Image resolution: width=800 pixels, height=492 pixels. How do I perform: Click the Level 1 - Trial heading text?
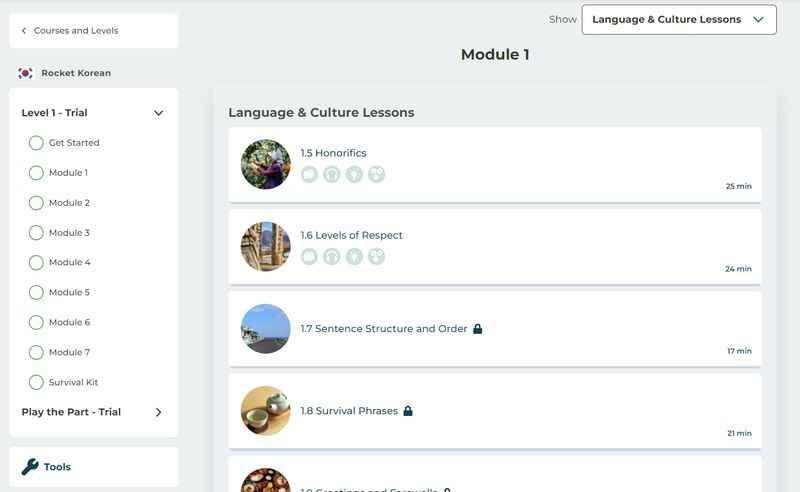[55, 113]
